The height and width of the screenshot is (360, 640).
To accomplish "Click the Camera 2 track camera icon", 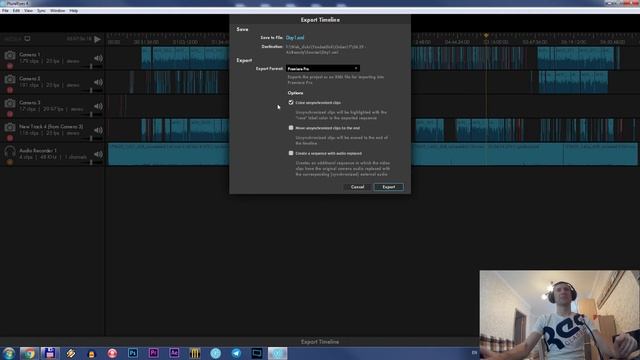I will 10,79.
